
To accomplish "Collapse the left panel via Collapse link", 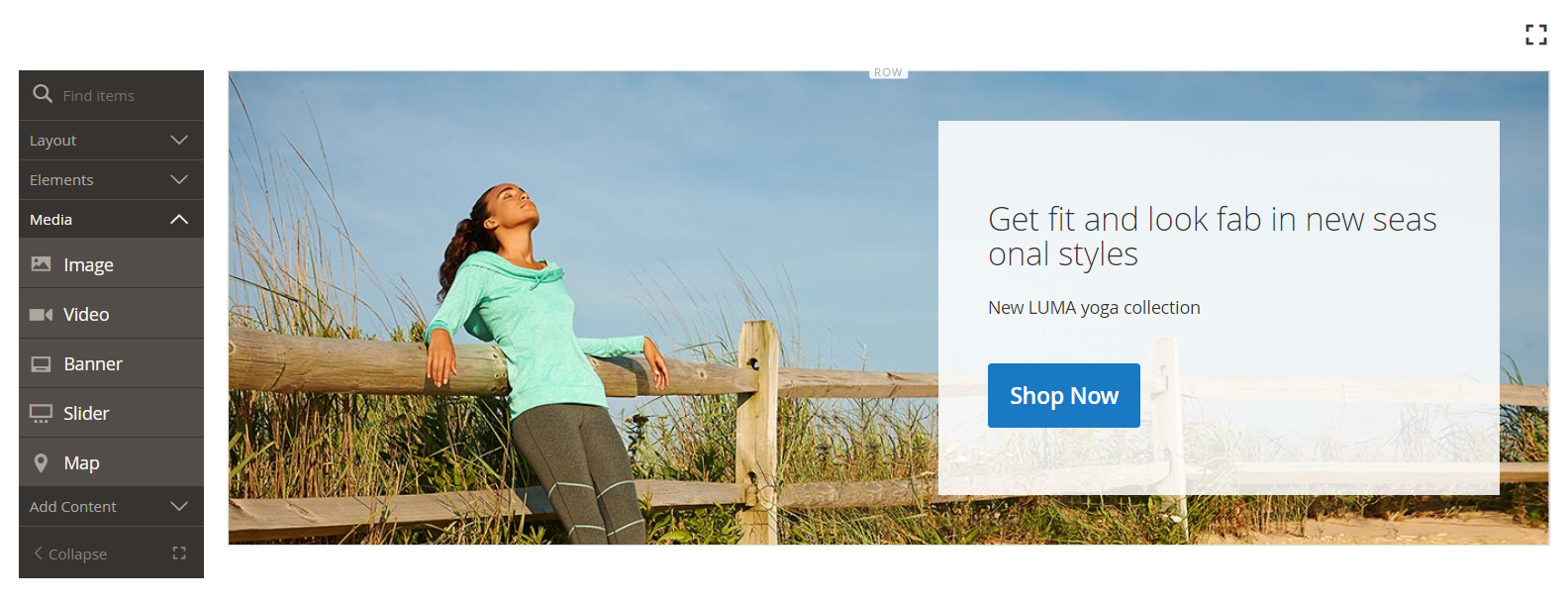I will 70,554.
